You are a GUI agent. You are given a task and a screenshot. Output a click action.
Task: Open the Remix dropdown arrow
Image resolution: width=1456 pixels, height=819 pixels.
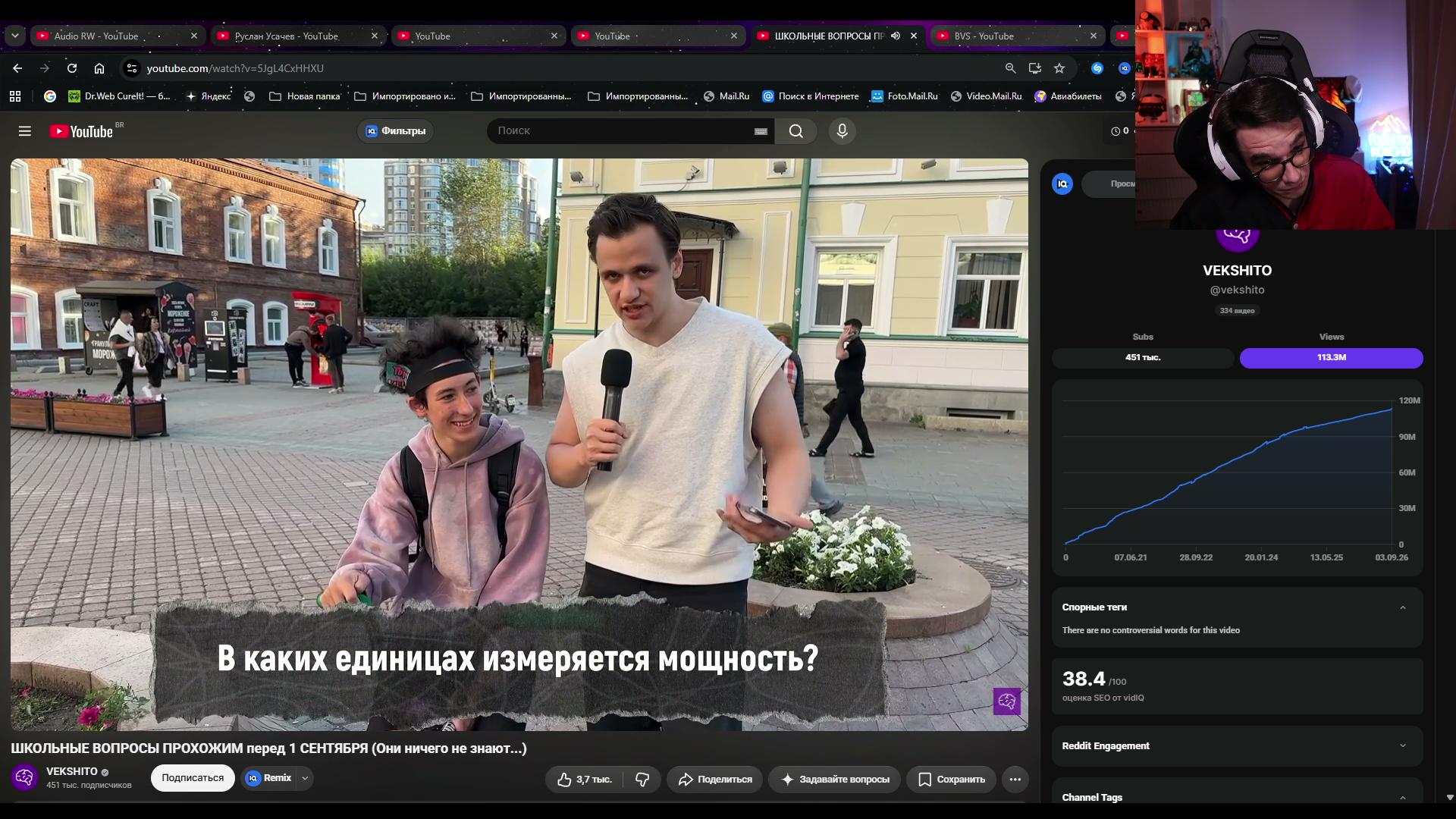305,778
